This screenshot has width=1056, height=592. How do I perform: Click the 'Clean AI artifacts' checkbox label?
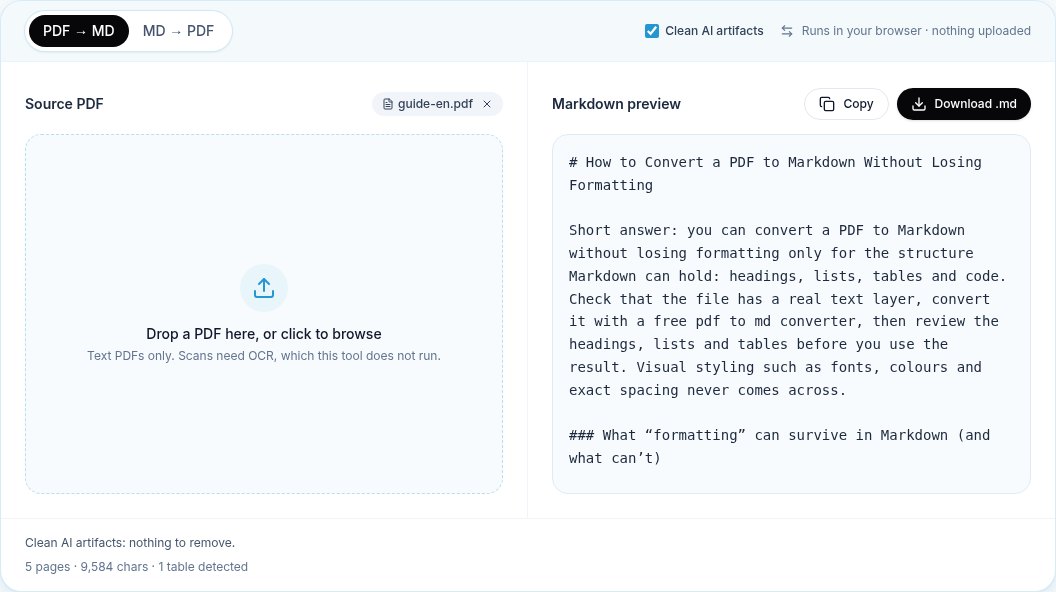714,31
